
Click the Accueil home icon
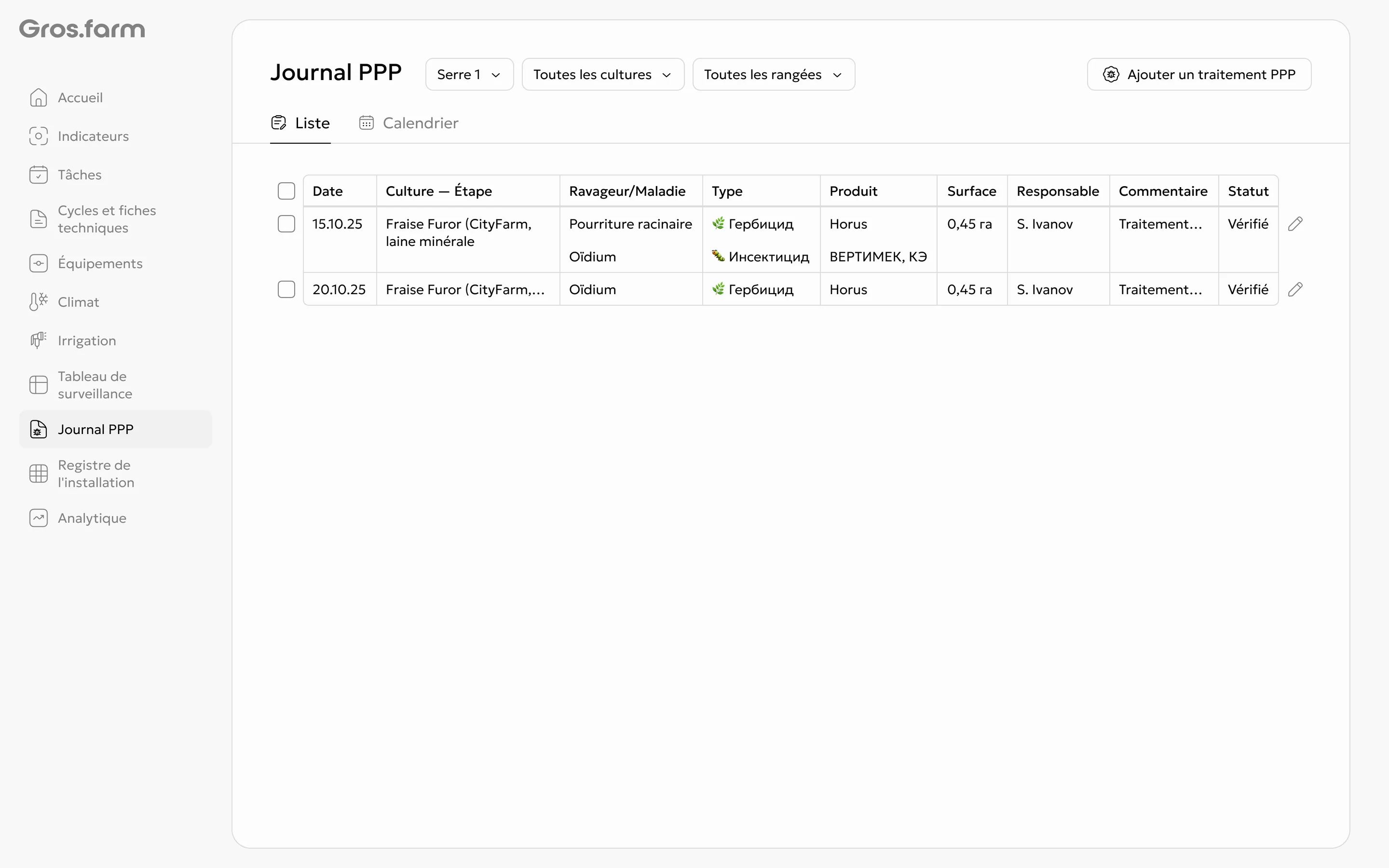pyautogui.click(x=39, y=97)
